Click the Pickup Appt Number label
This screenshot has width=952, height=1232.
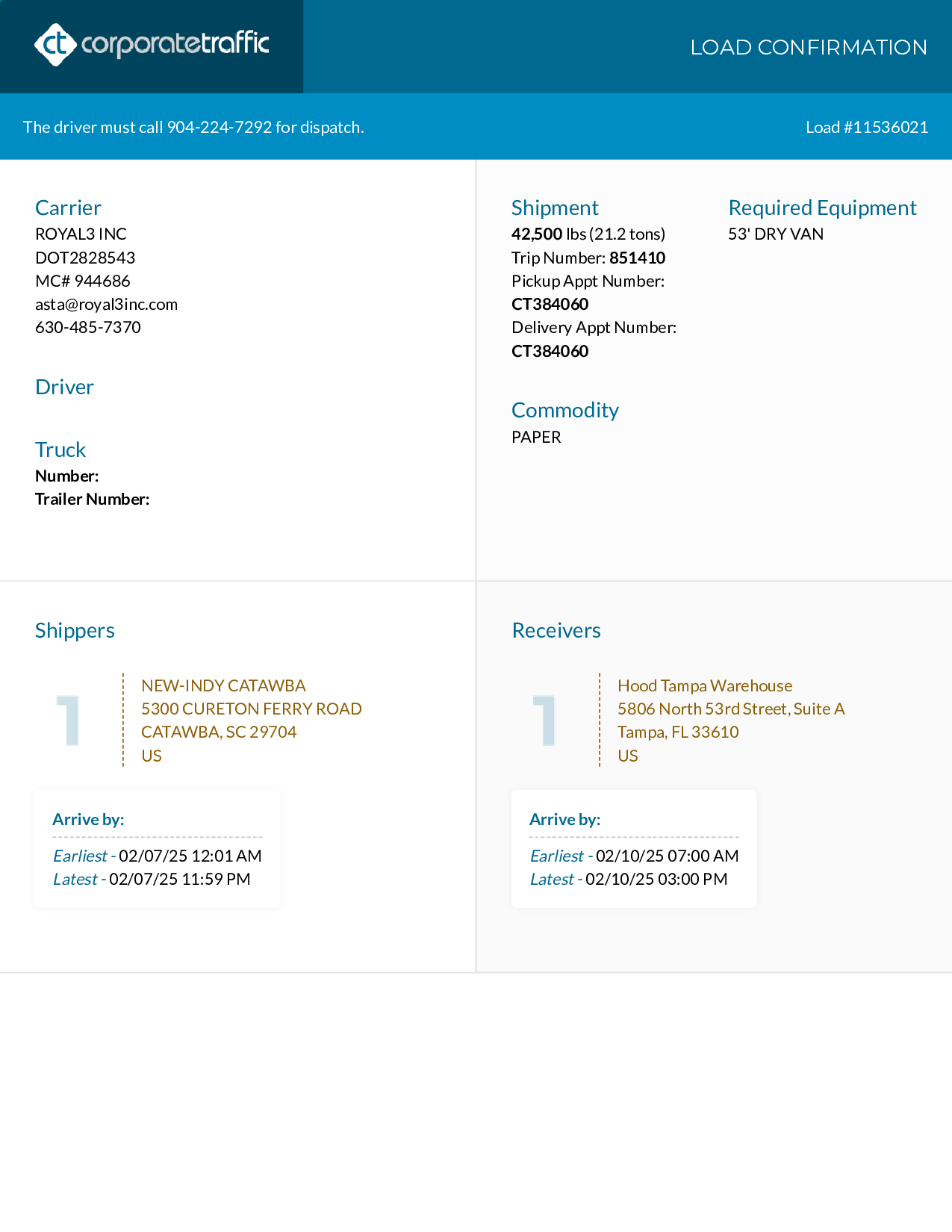(588, 281)
